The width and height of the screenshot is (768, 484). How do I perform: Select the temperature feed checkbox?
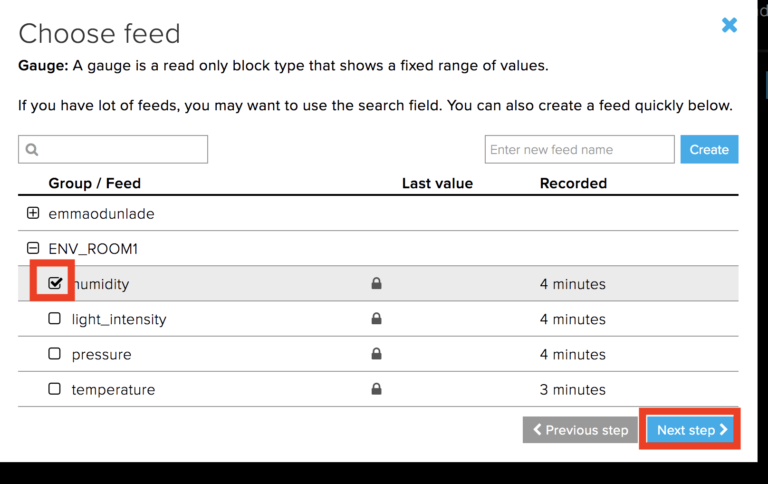(55, 389)
